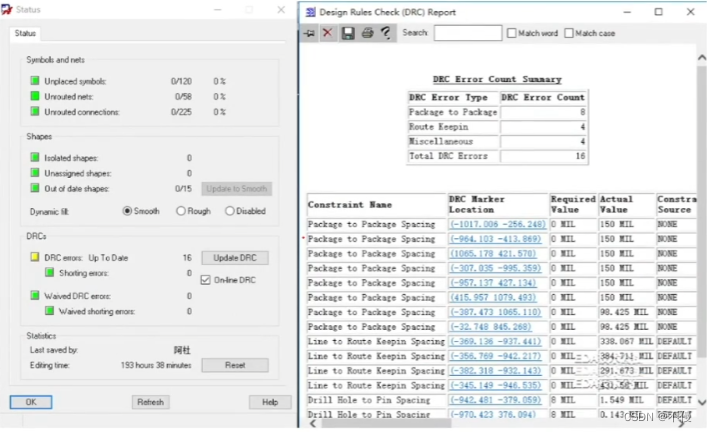Click the Unassigned shapes green status box
707x432 pixels.
35,173
